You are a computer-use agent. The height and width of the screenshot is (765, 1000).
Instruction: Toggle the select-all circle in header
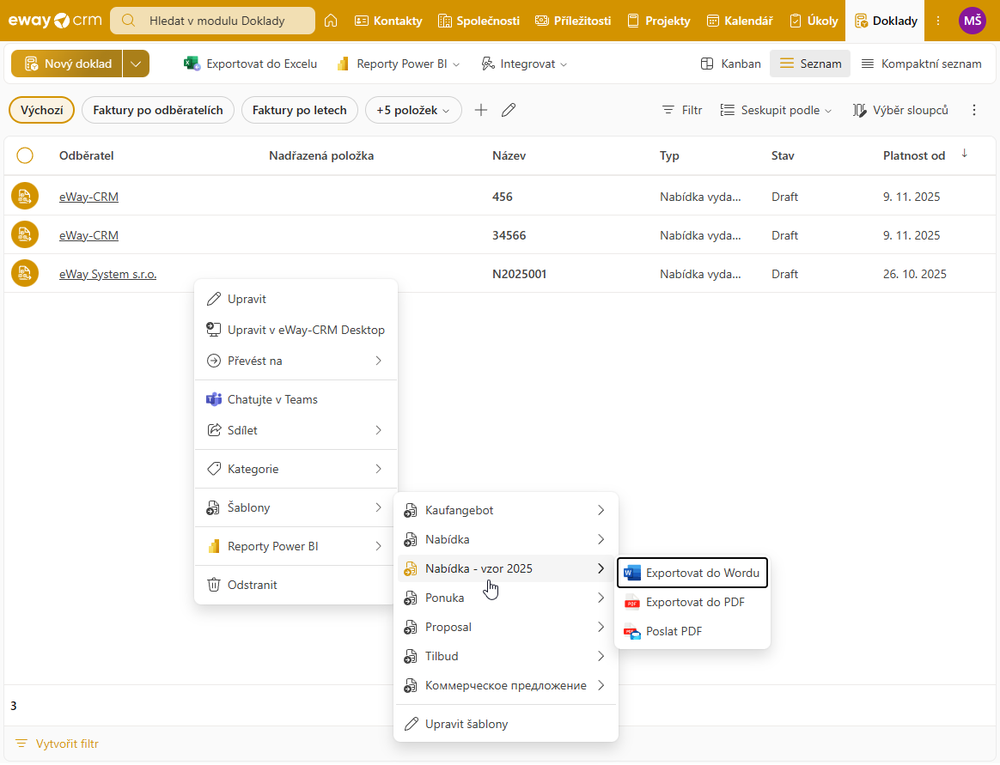pyautogui.click(x=25, y=155)
